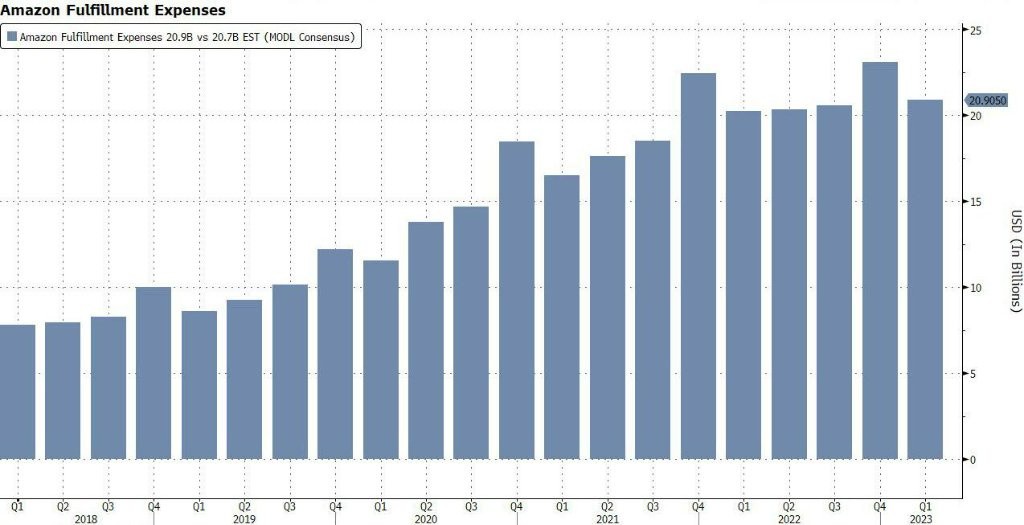The height and width of the screenshot is (525, 1024).
Task: Select the Q4 2018 bar
Action: click(153, 373)
